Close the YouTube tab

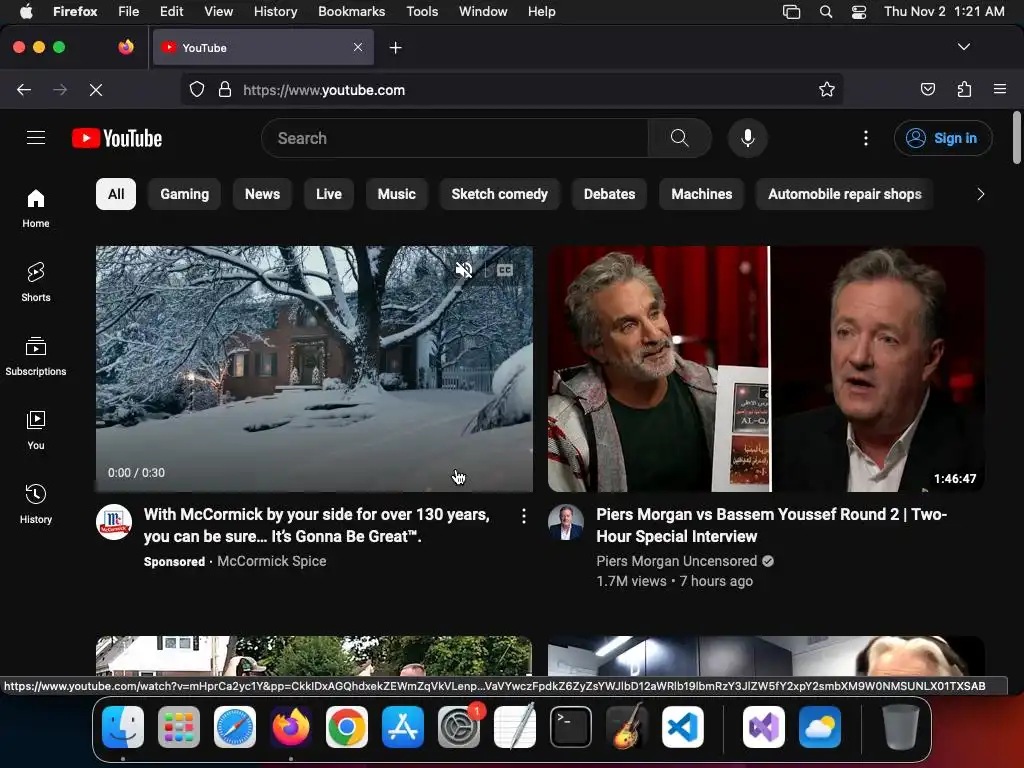point(358,47)
